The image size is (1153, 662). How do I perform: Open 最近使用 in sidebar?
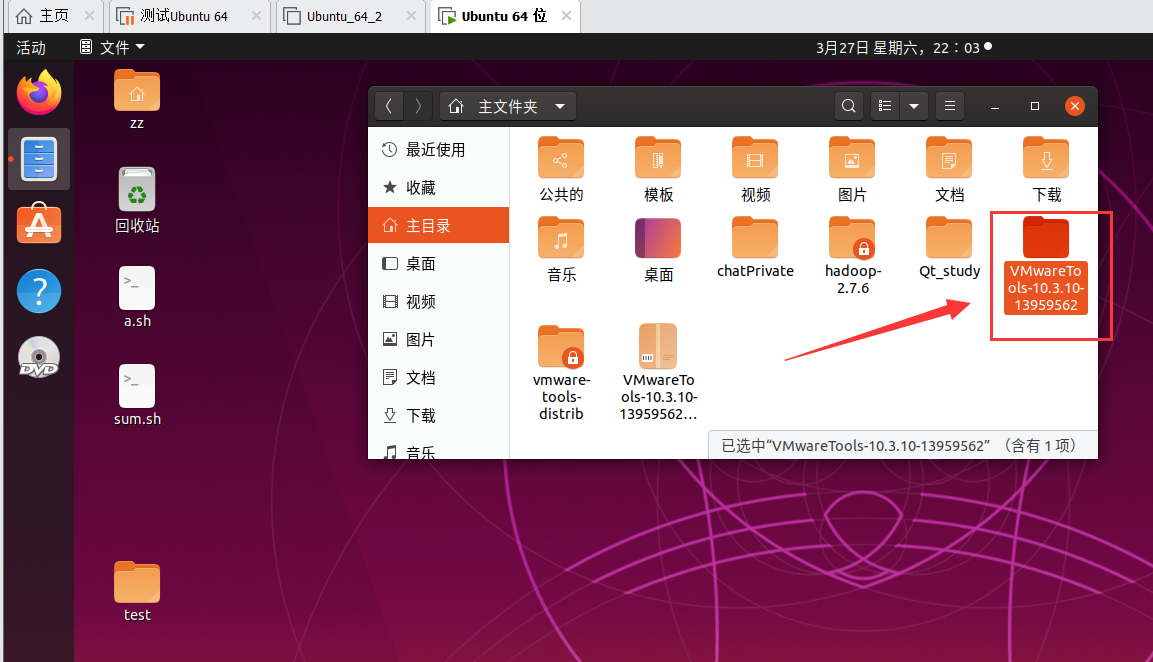(x=438, y=150)
